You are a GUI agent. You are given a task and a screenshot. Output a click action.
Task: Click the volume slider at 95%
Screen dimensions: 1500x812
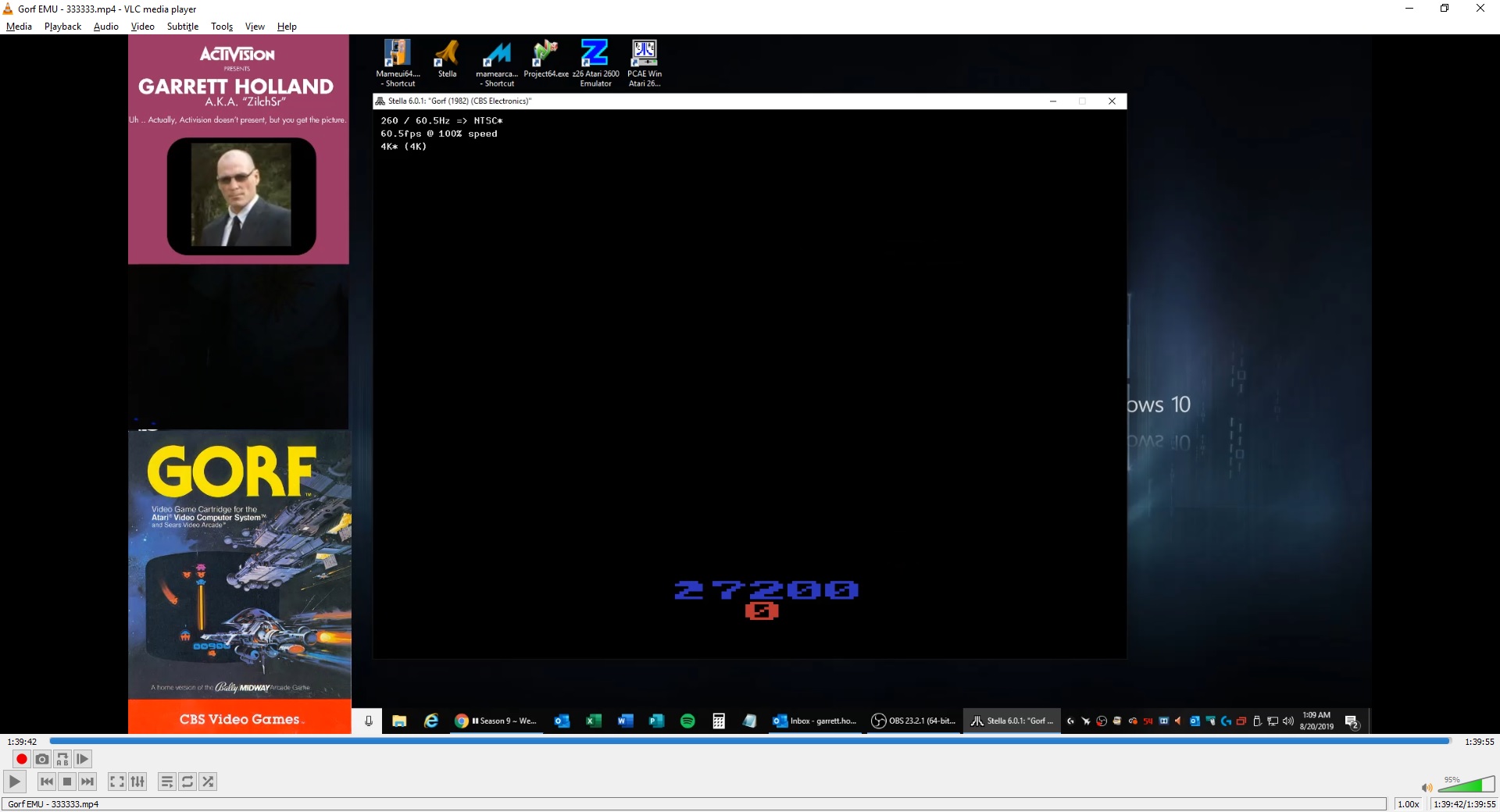click(1466, 785)
